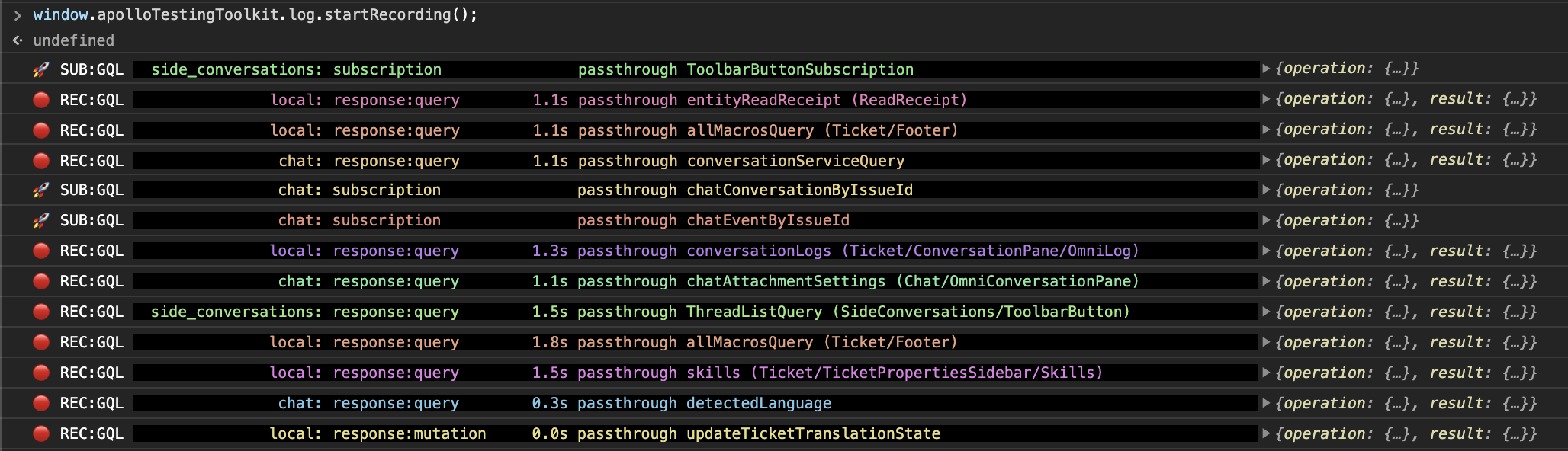Expand object on conversationServiceQuery row

1266,160
